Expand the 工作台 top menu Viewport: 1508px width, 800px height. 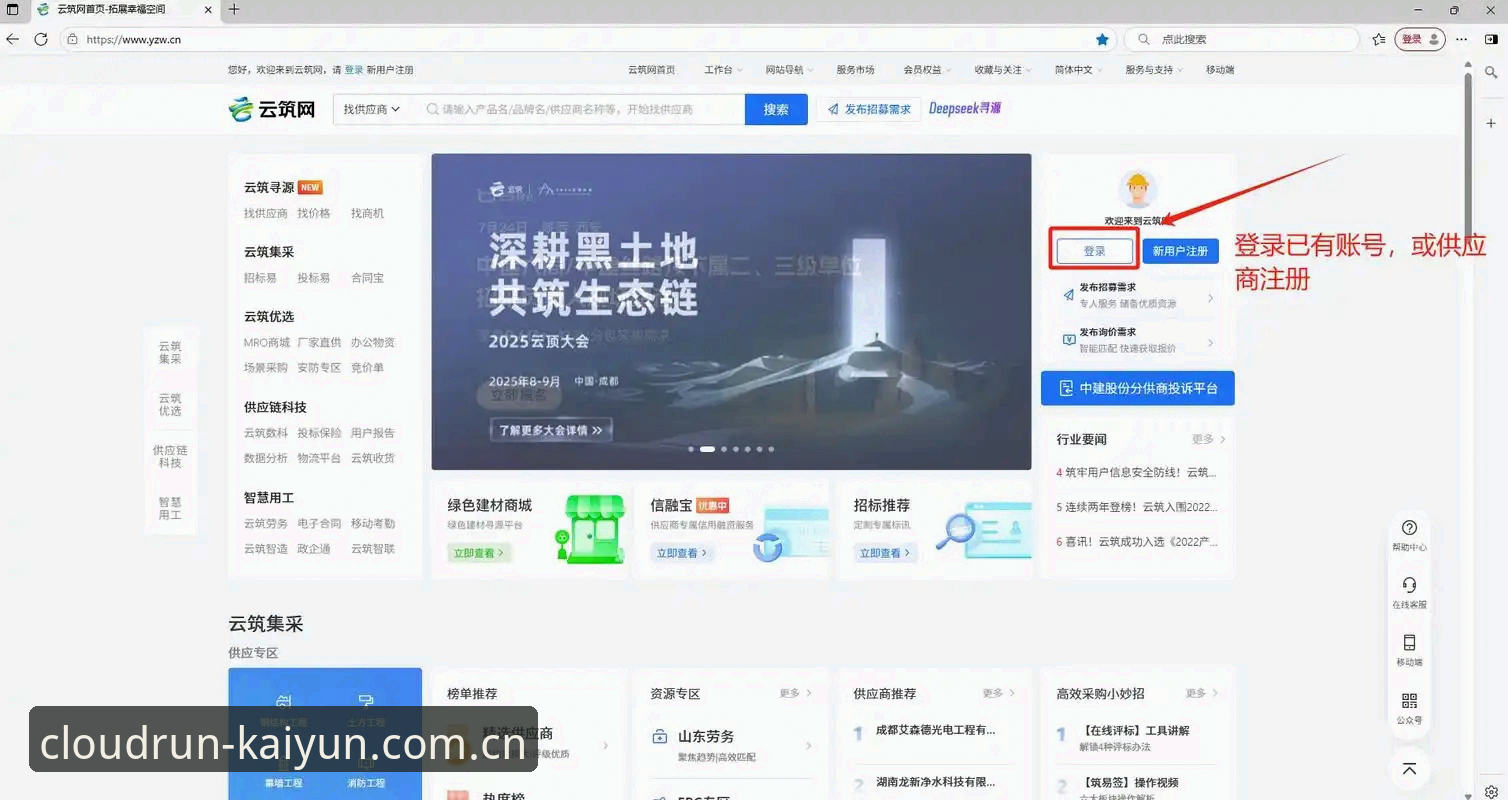pos(724,70)
